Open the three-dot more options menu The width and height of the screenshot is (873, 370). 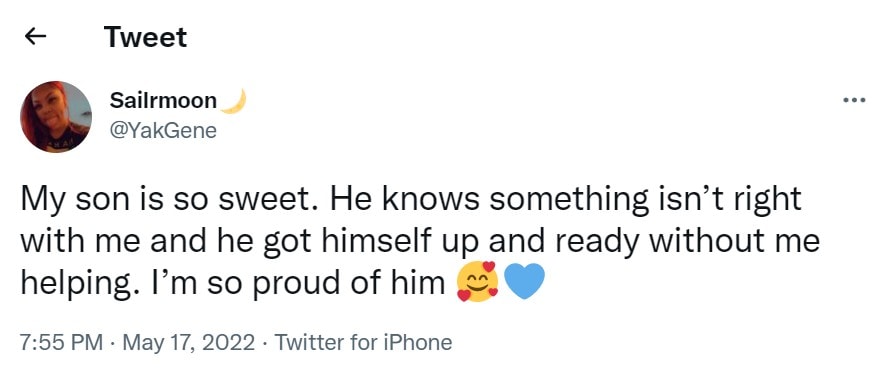[855, 101]
